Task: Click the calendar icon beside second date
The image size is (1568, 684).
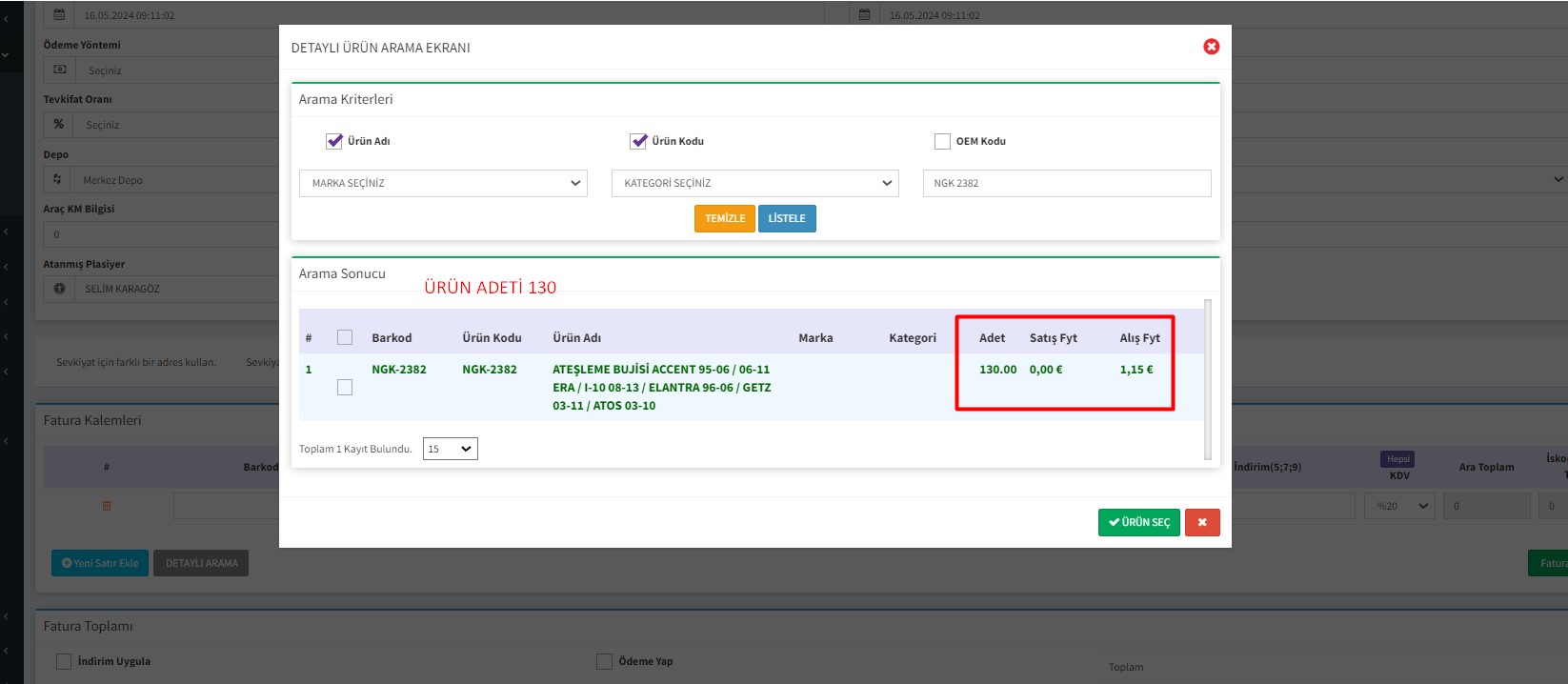Action: (864, 14)
